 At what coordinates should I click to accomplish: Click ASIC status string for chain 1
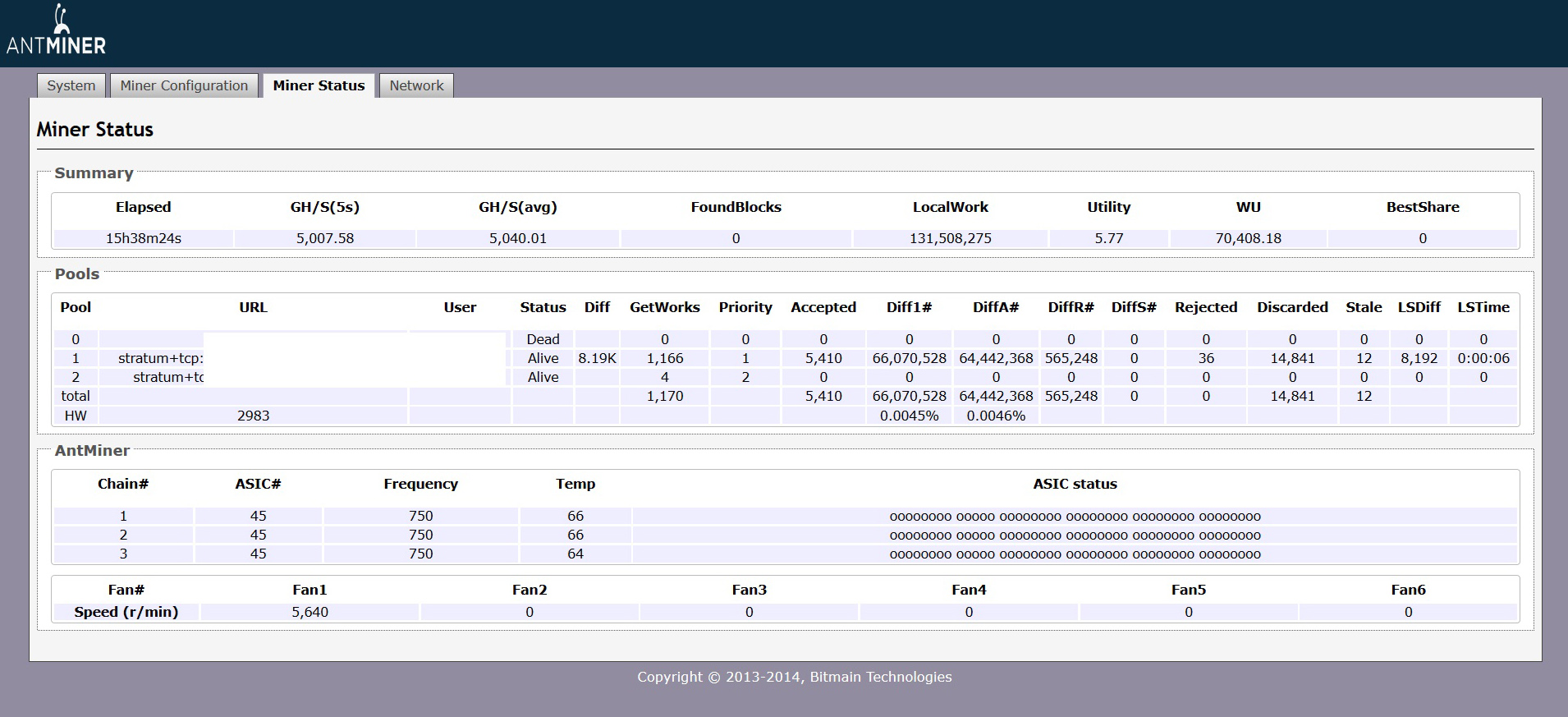[1075, 517]
